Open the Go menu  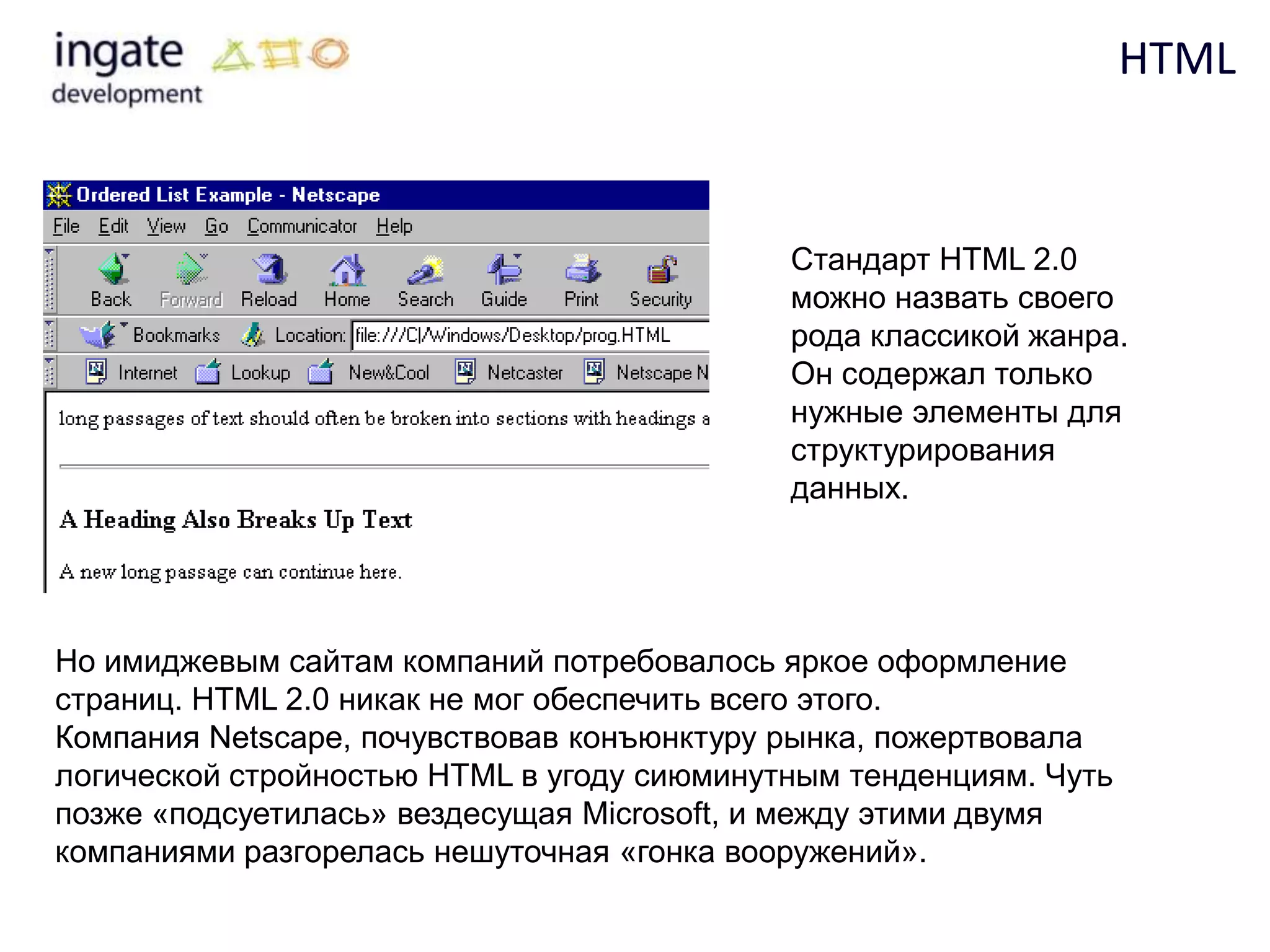tap(216, 227)
